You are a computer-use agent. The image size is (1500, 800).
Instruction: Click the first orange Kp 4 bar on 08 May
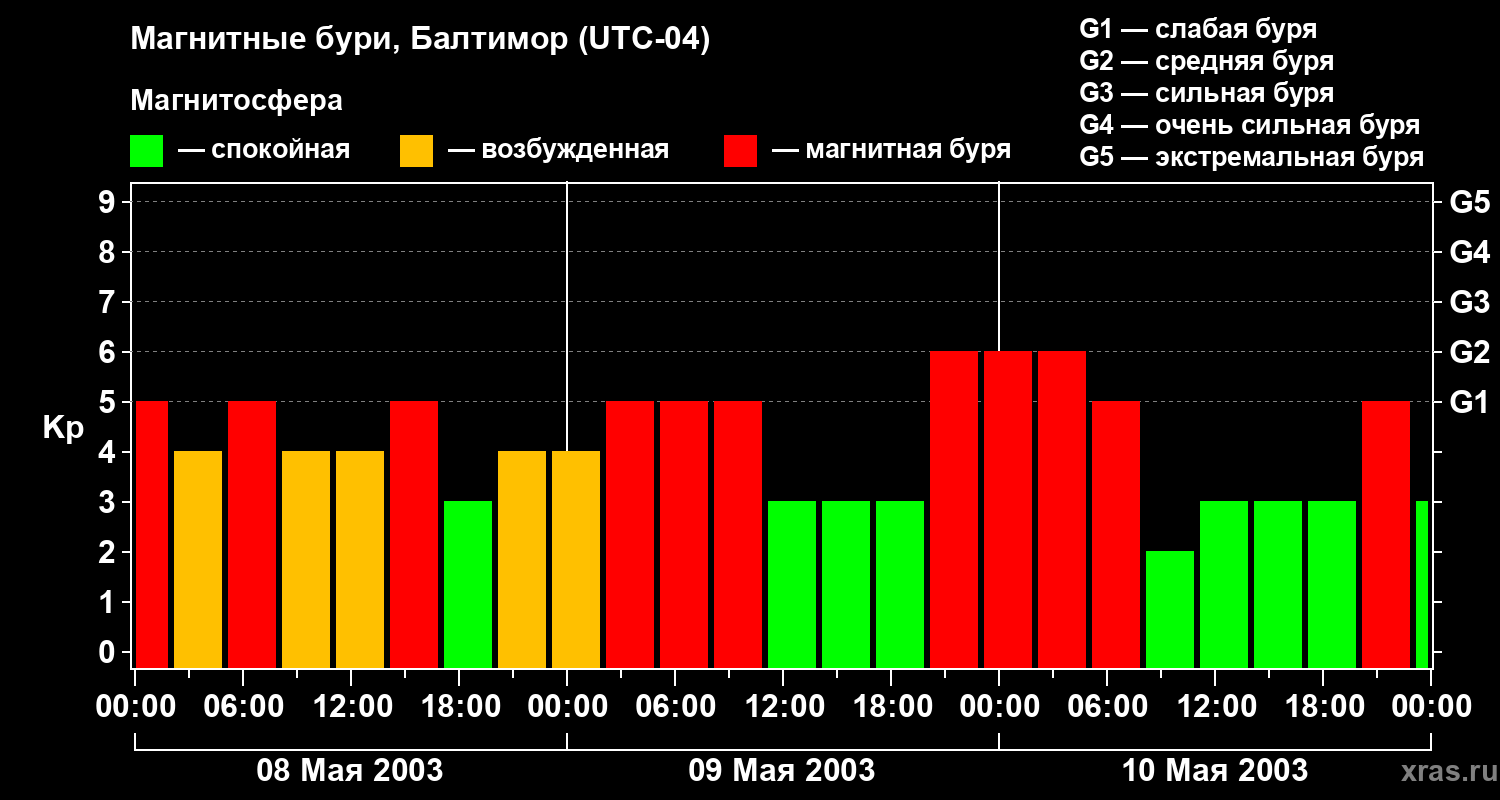[x=198, y=560]
